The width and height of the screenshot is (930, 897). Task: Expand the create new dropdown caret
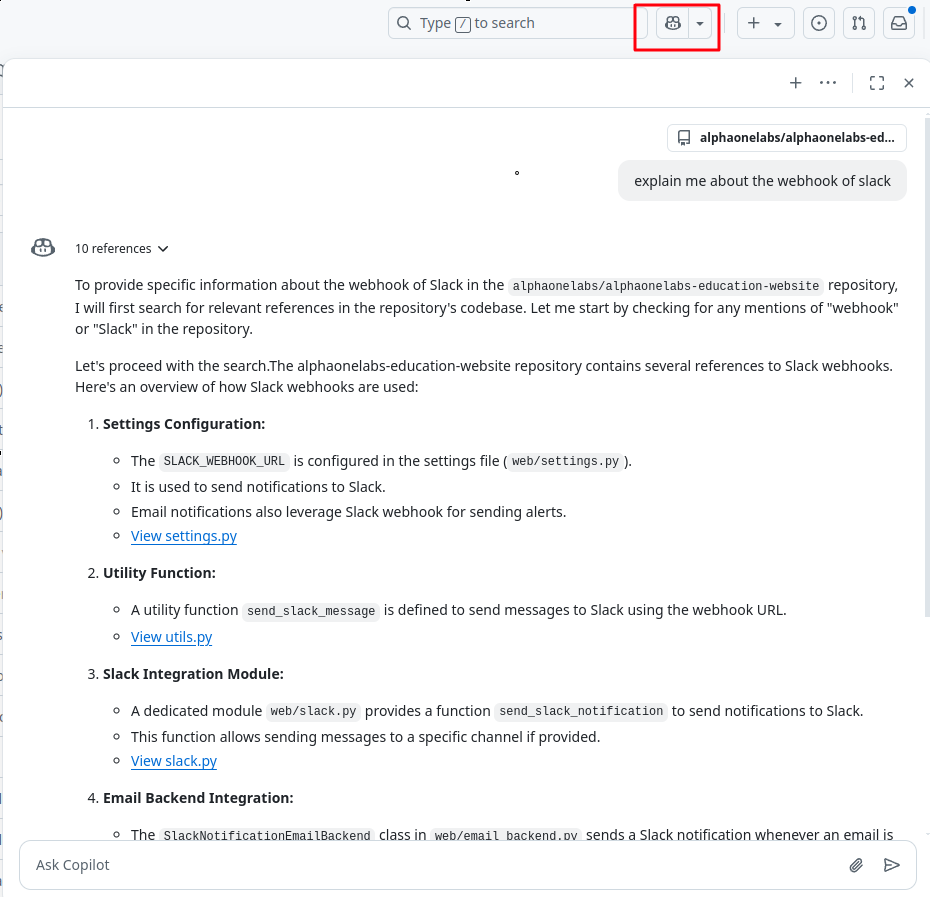tap(778, 24)
